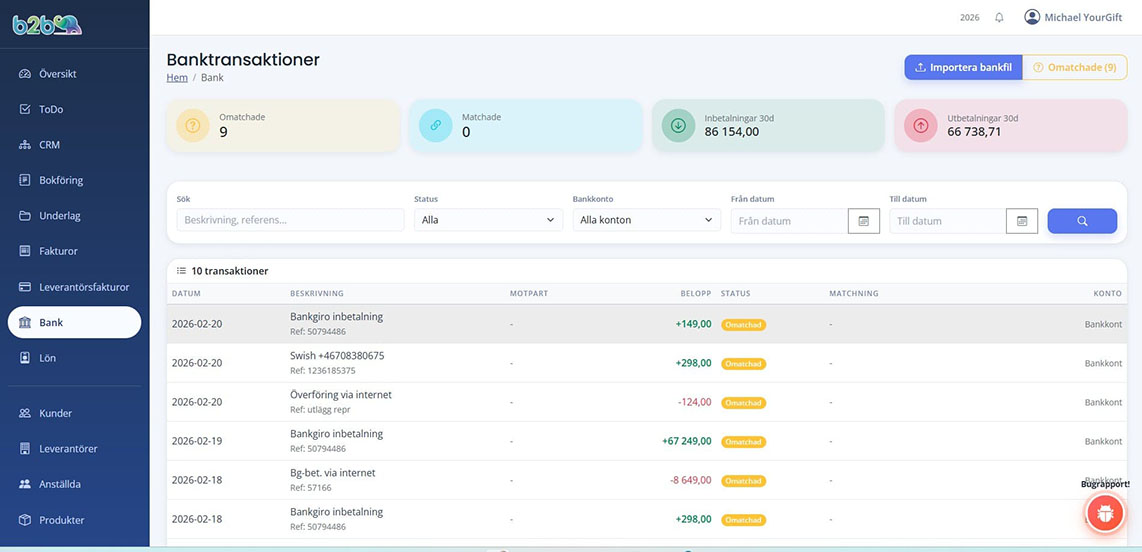Viewport: 1142px width, 552px height.
Task: Click the Omatchade question mark icon card
Action: (x=192, y=125)
